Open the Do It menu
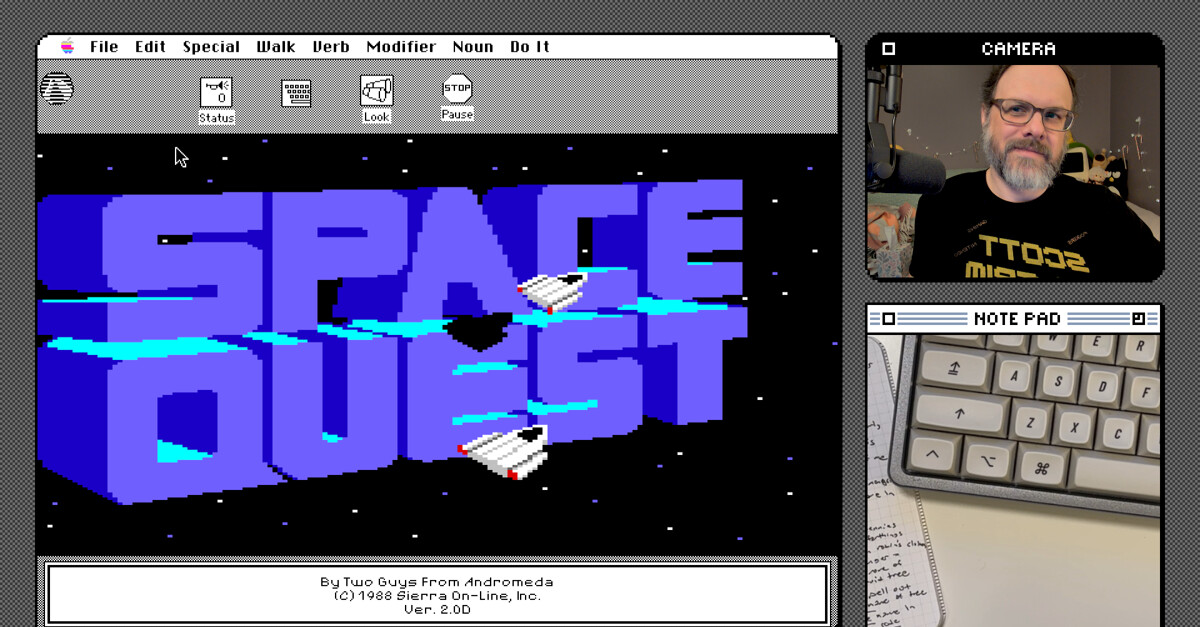This screenshot has width=1200, height=627. 530,47
